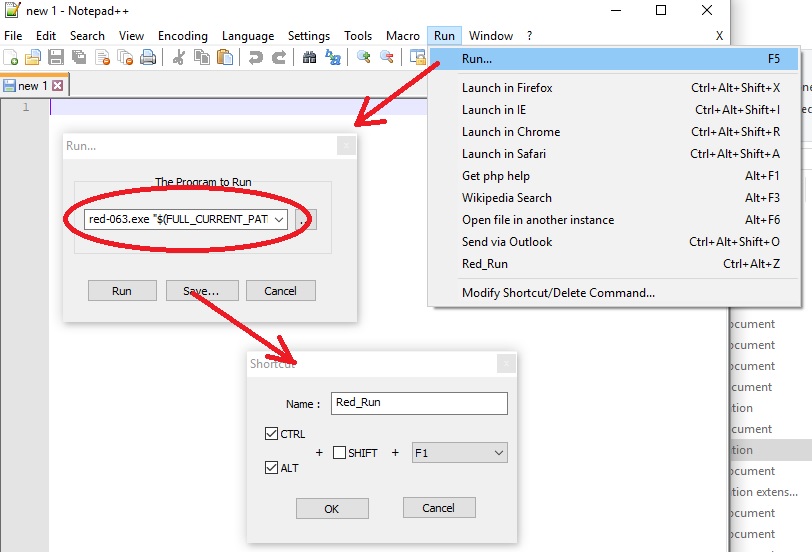
Task: Click the Name field containing Red_Run
Action: (x=419, y=403)
